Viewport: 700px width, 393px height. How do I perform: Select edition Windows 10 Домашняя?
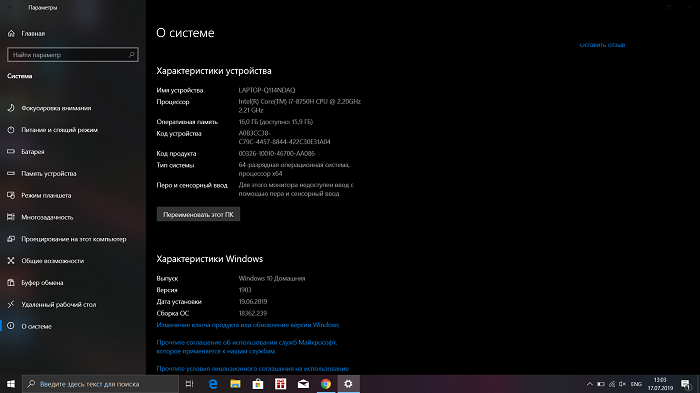272,279
